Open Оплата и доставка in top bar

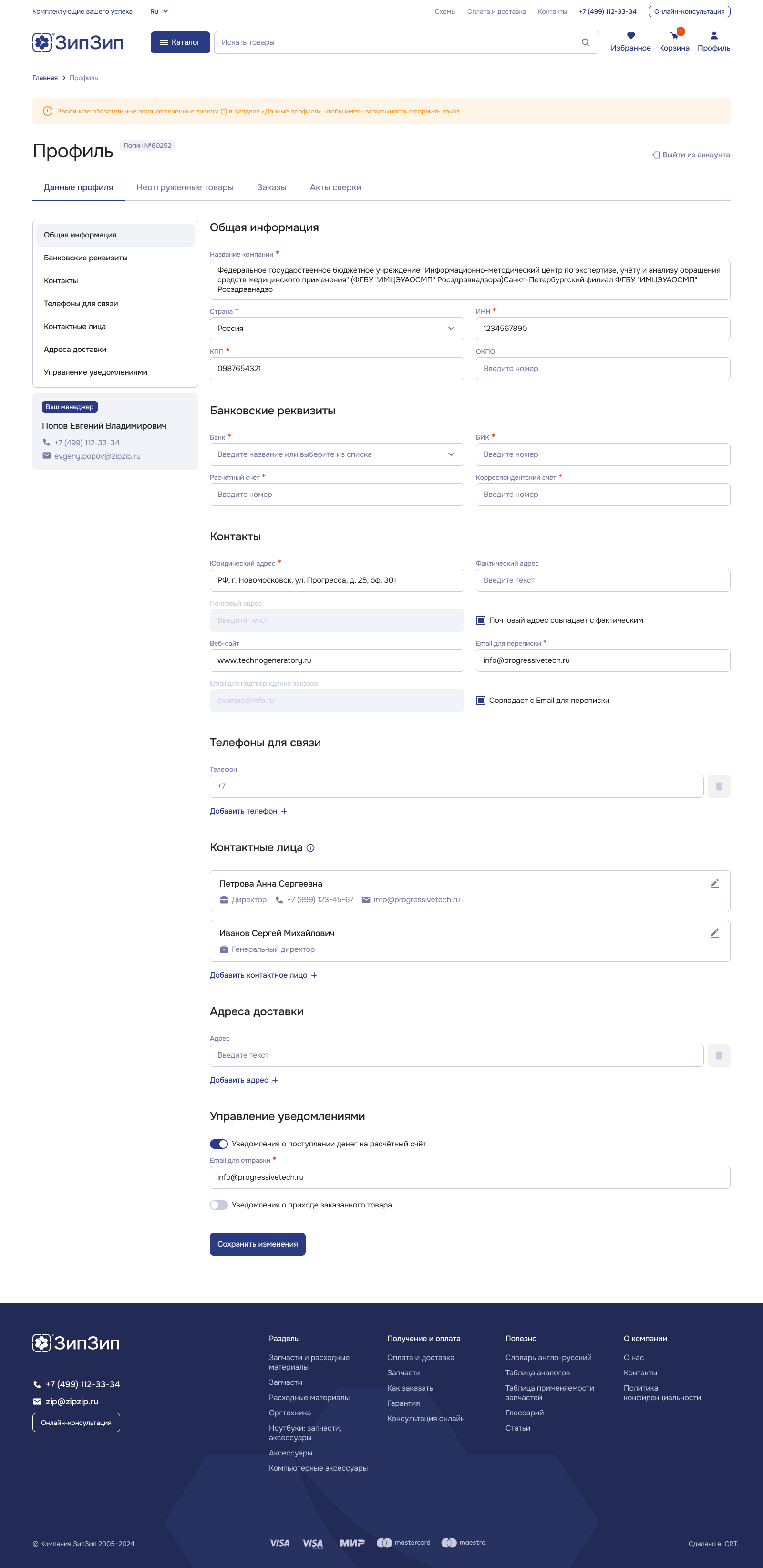(496, 11)
